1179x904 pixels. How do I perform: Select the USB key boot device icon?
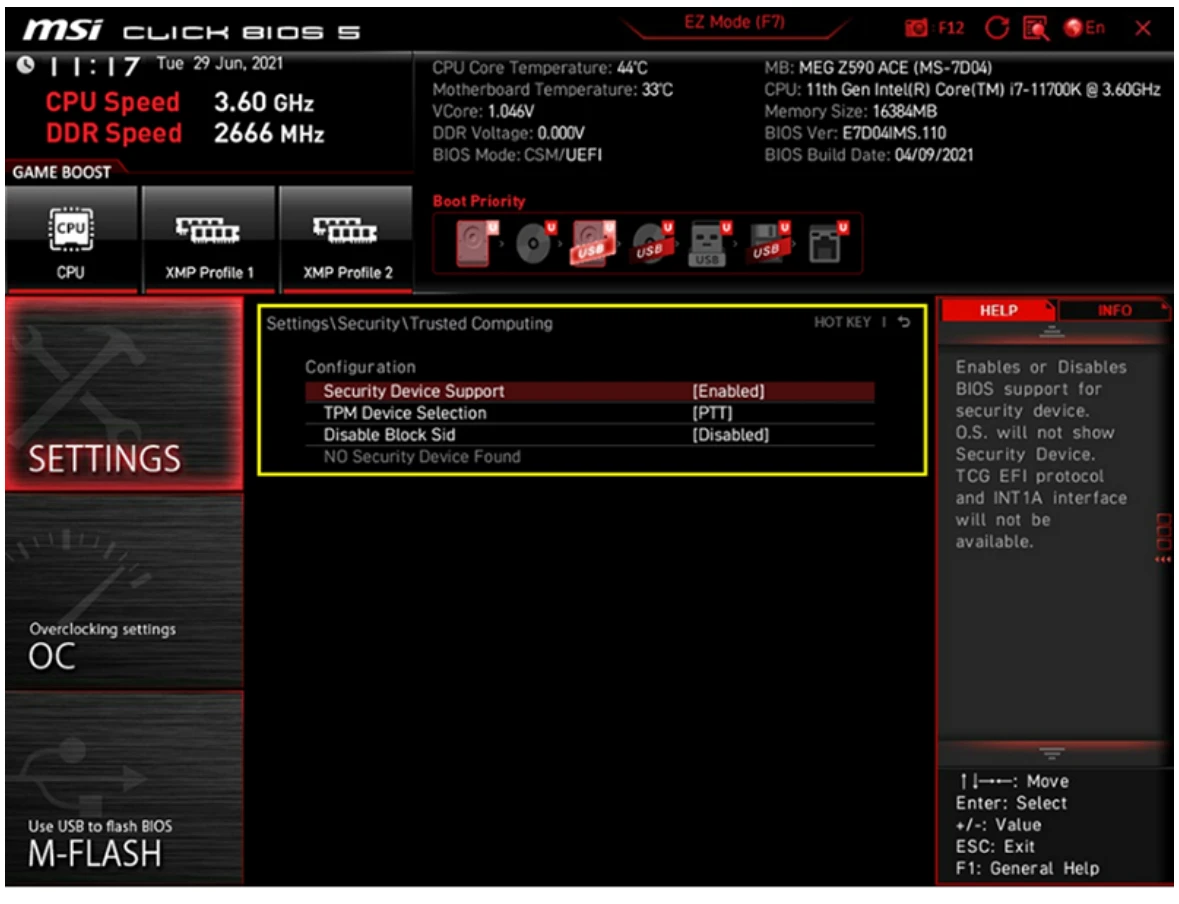[708, 243]
